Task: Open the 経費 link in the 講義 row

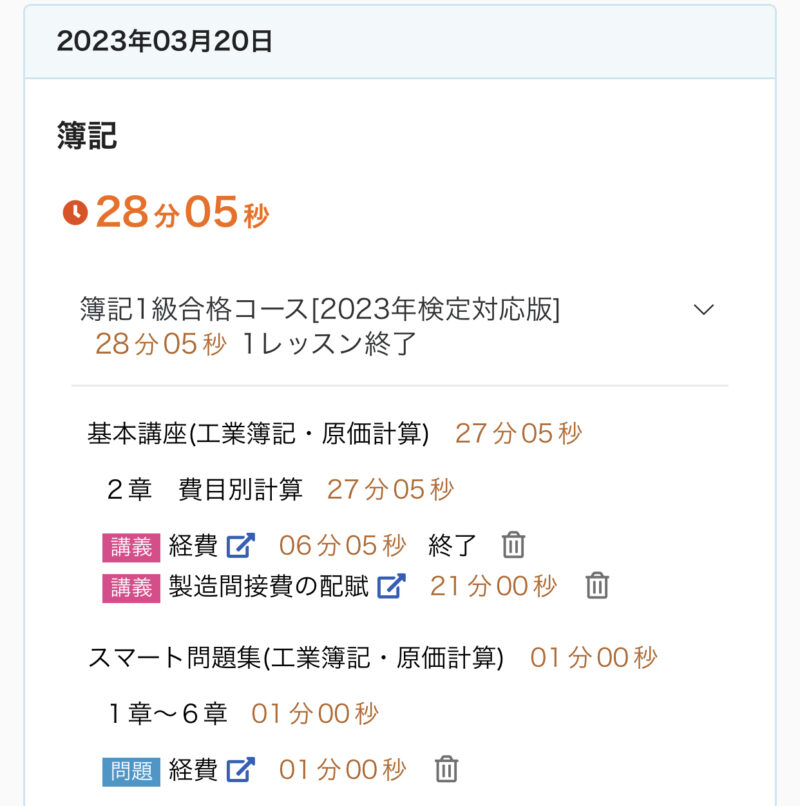Action: pos(193,546)
